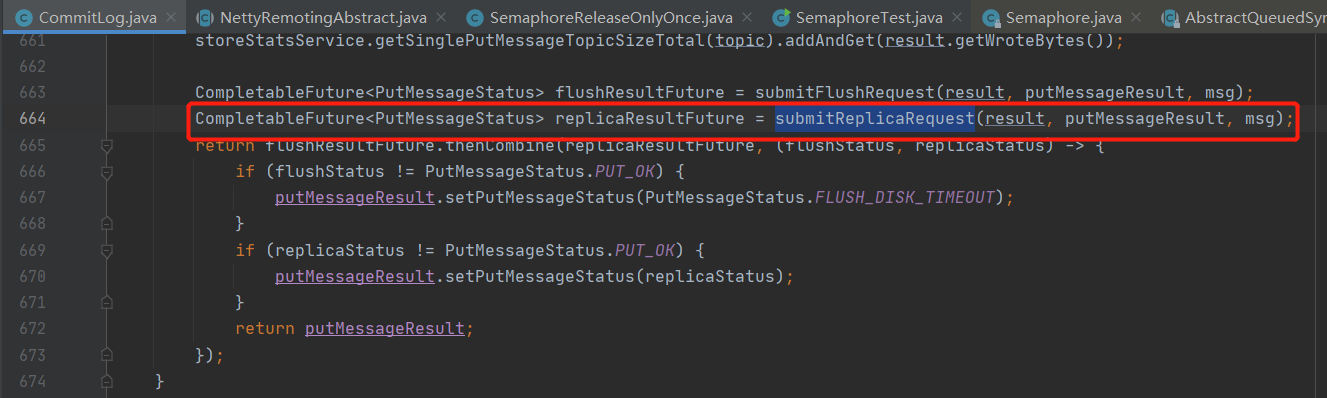
Task: Click the NettyRemotingAbstract.java class icon
Action: click(x=203, y=18)
